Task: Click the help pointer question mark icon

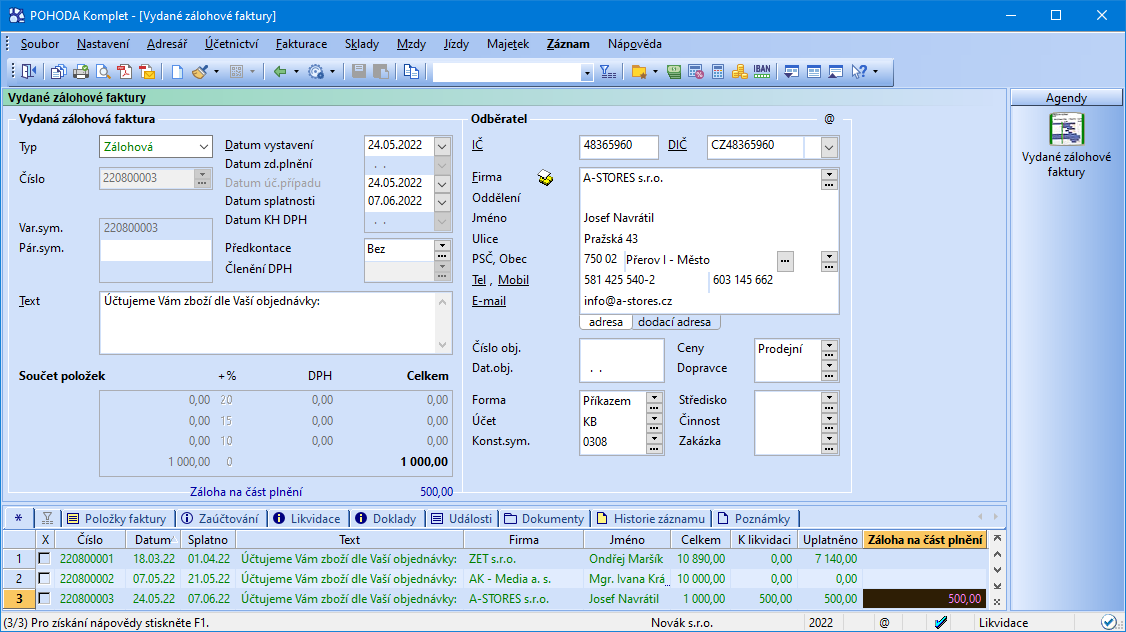Action: (x=859, y=71)
